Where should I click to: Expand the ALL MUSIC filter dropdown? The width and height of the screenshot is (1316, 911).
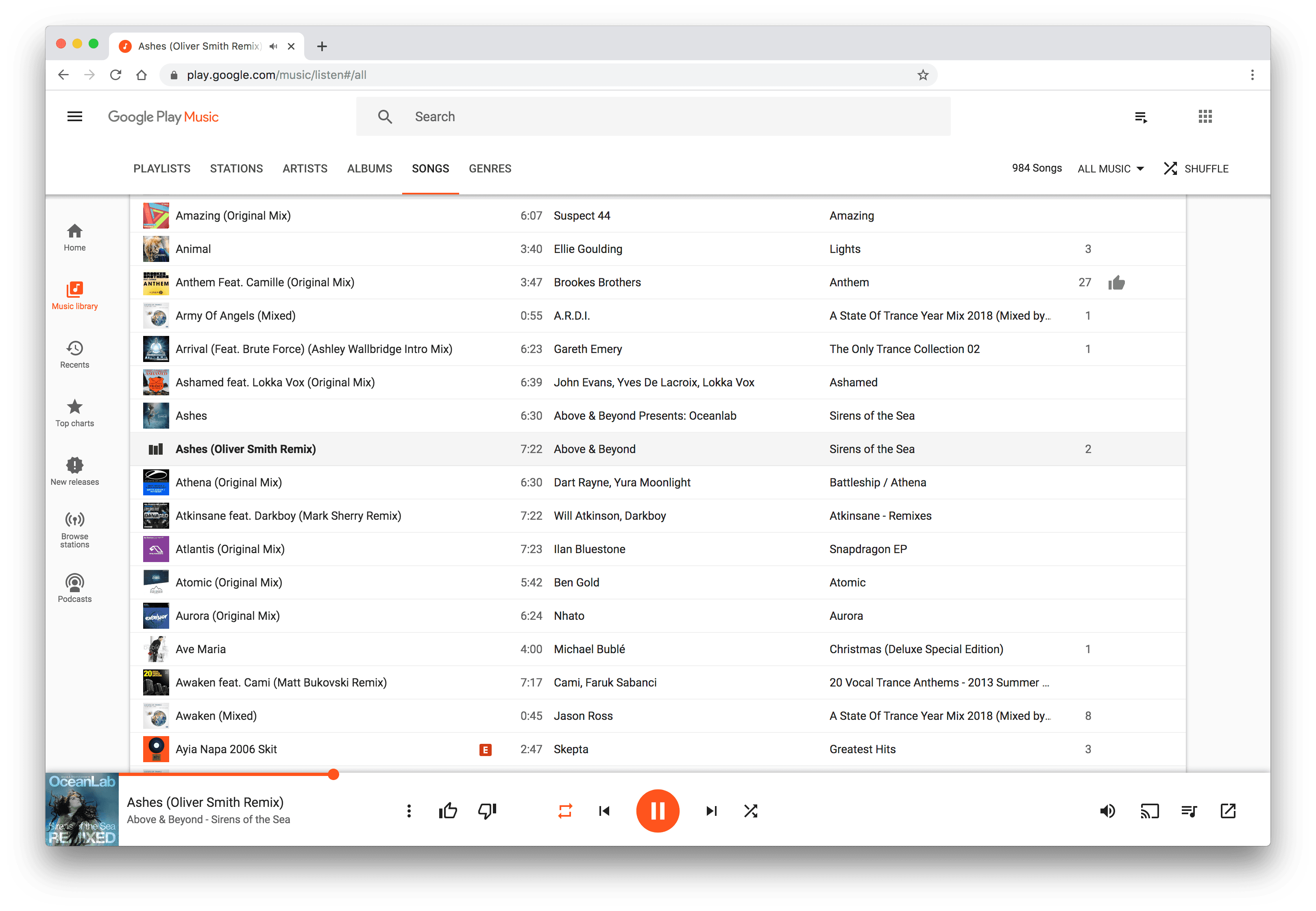(1111, 168)
